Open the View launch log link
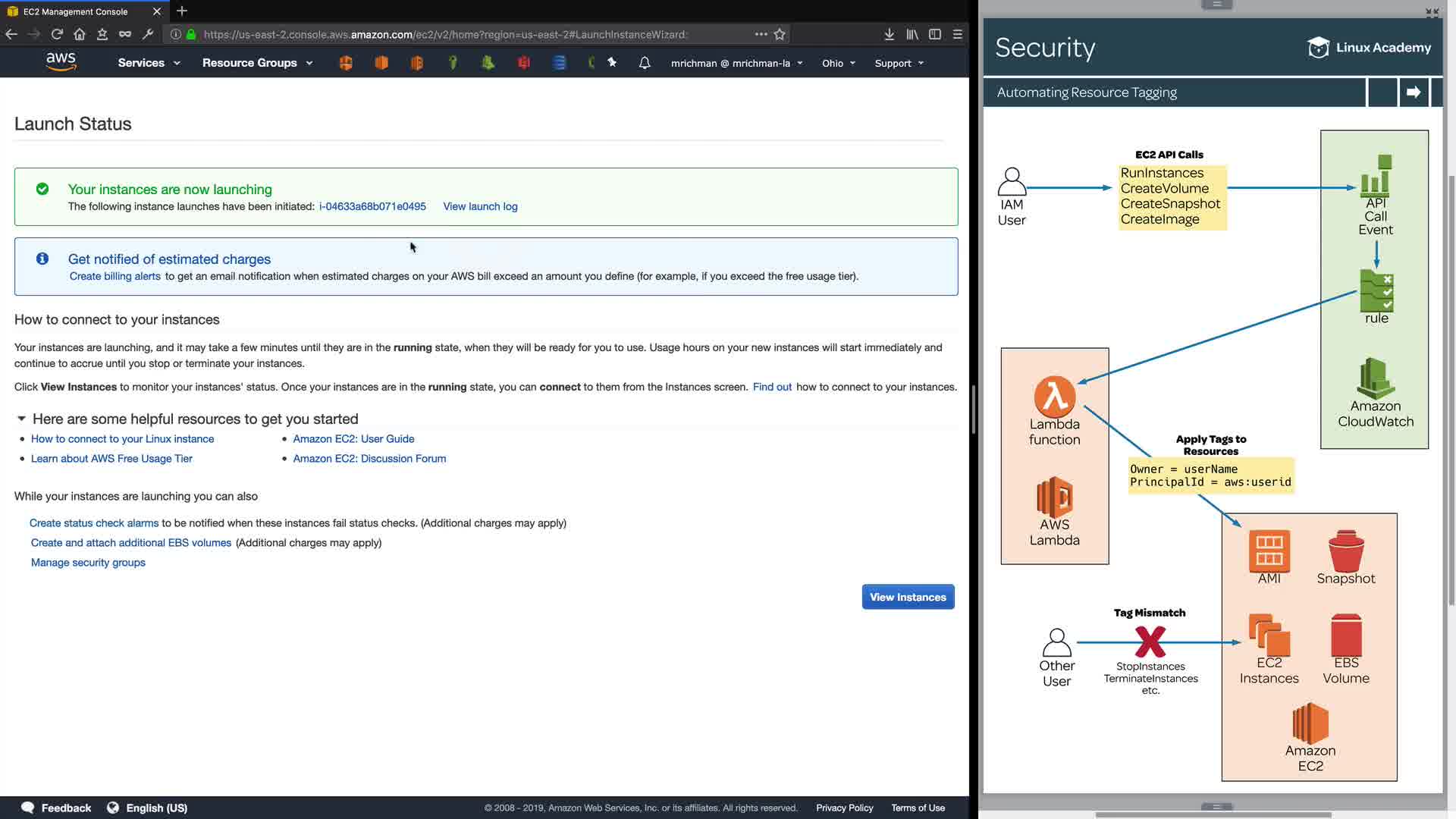The width and height of the screenshot is (1456, 819). (480, 206)
